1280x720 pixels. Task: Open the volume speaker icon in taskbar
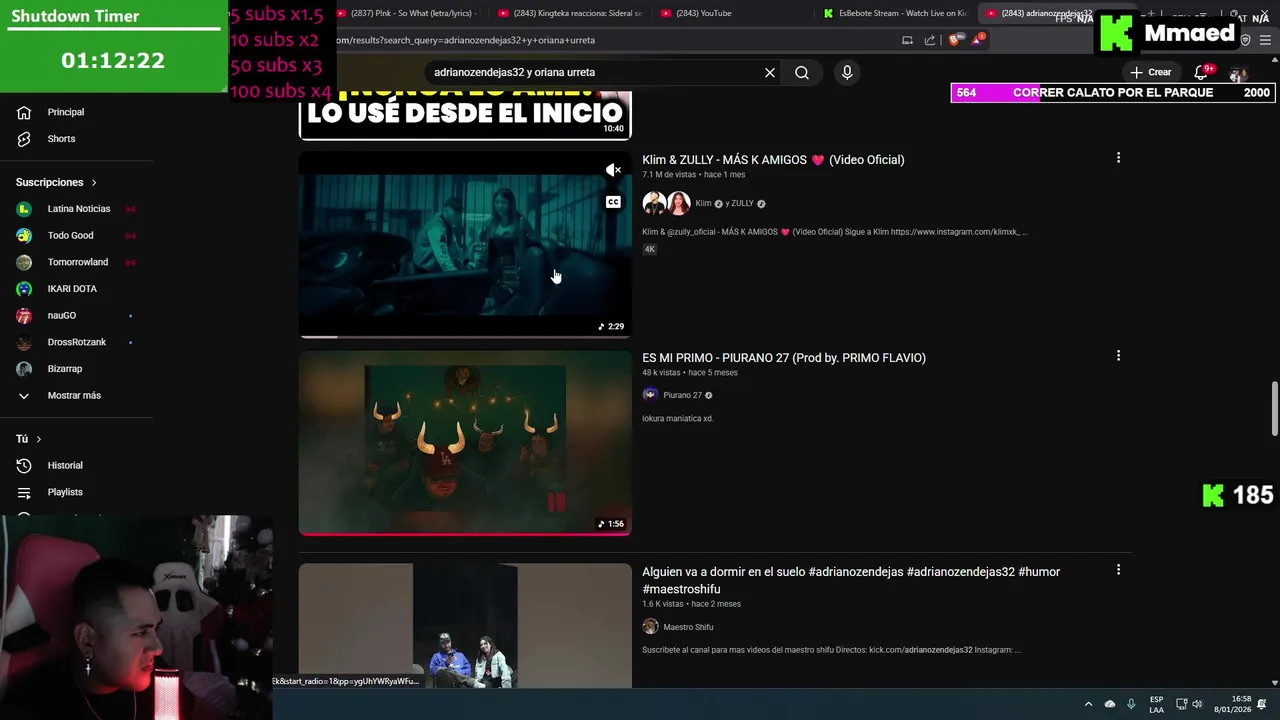(1197, 704)
